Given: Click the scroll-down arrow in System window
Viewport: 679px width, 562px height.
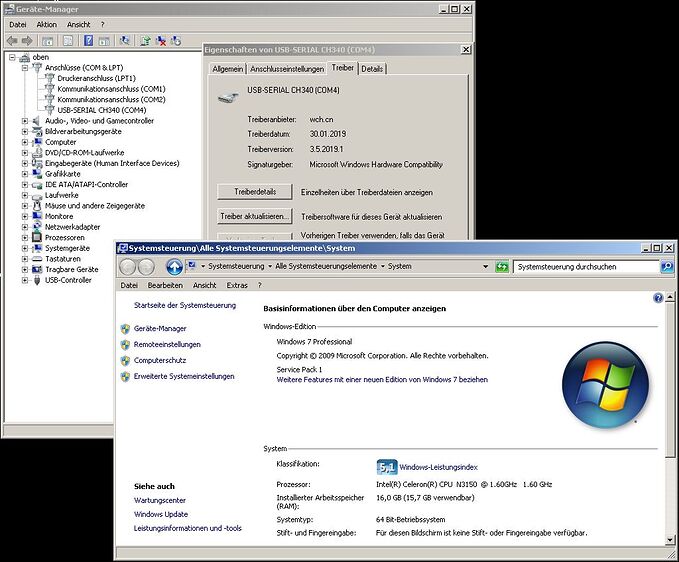Looking at the screenshot, I should pyautogui.click(x=670, y=539).
